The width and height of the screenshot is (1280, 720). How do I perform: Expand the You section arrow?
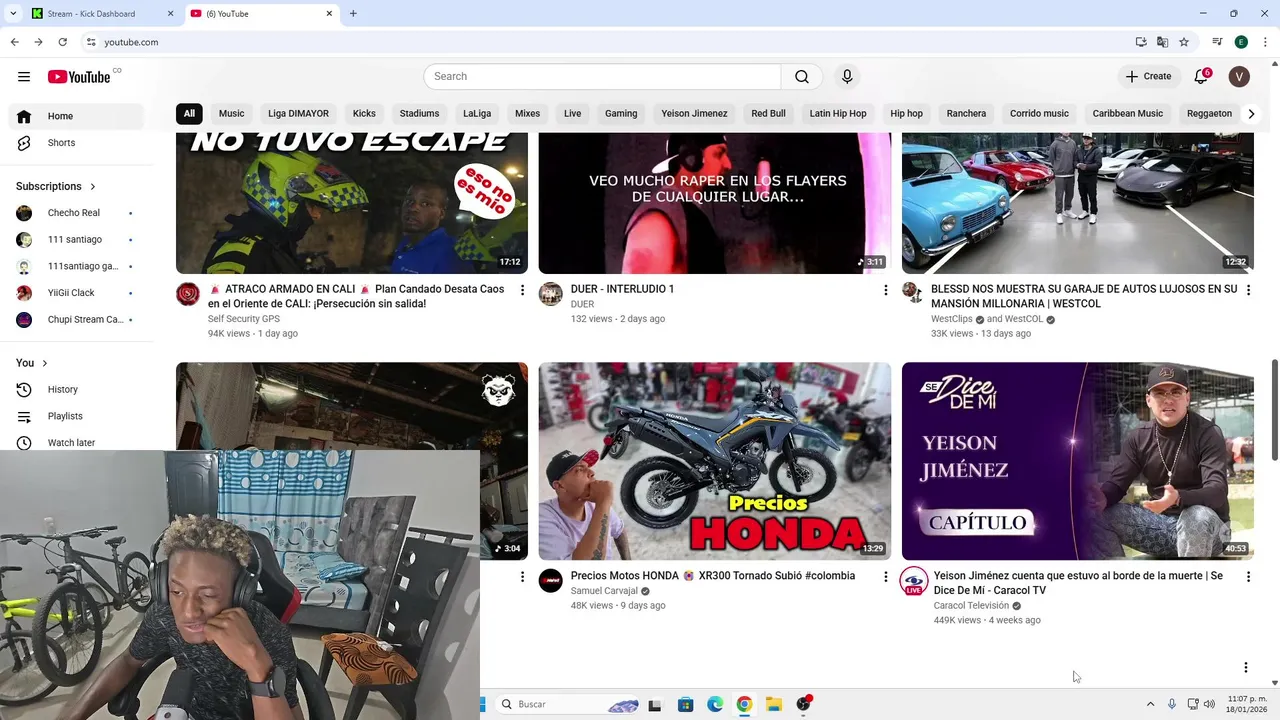(45, 363)
